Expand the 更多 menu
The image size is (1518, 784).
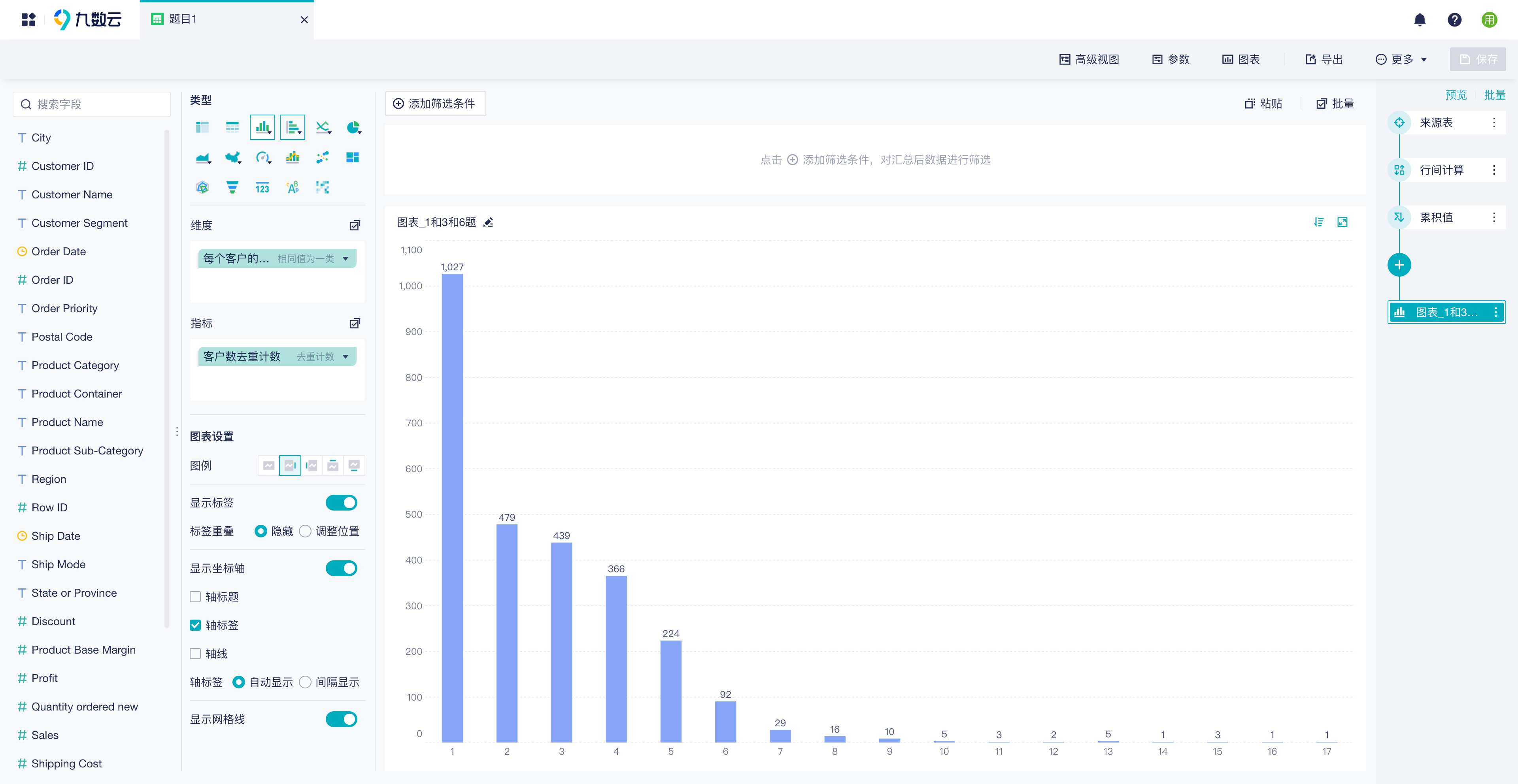tap(1401, 60)
